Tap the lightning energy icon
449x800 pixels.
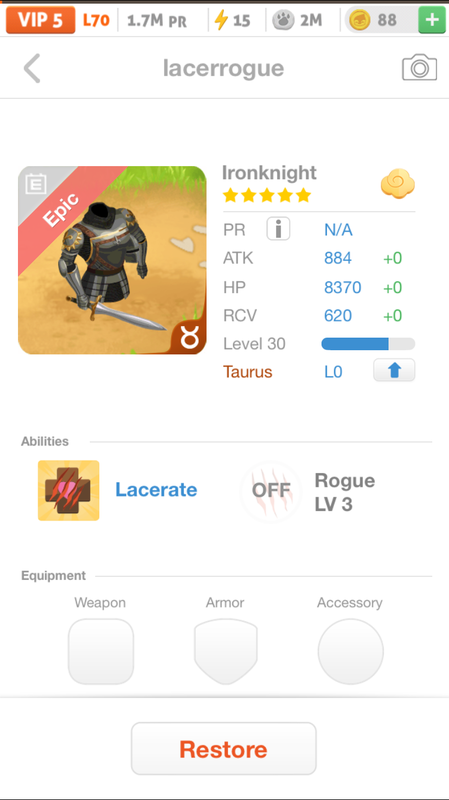pos(221,20)
